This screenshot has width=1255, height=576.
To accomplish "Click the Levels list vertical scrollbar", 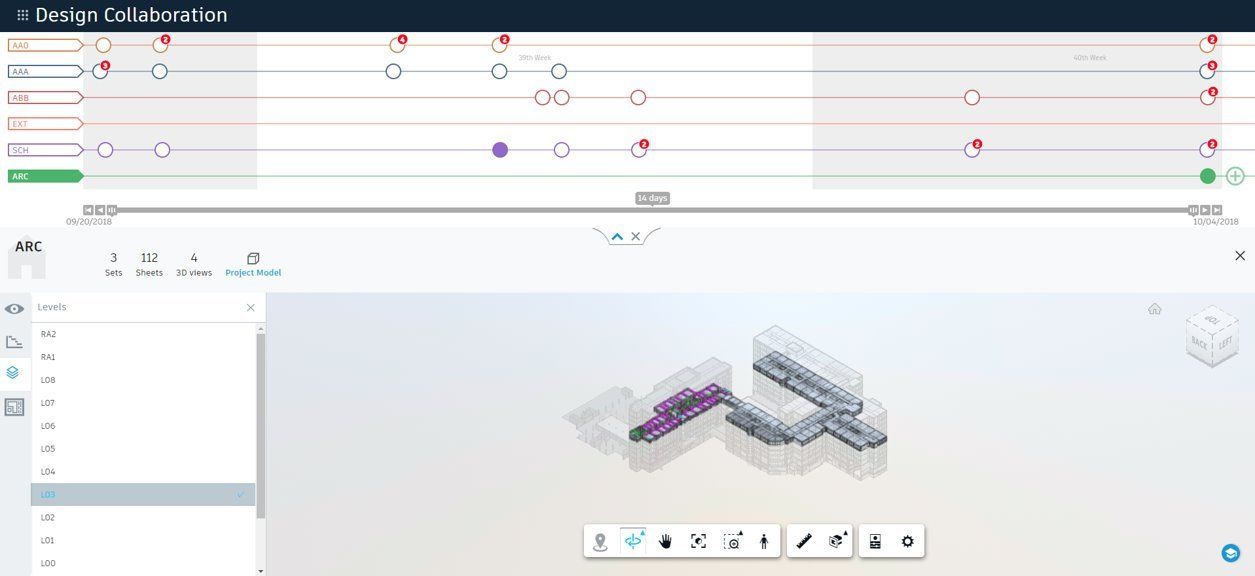I will [261, 425].
